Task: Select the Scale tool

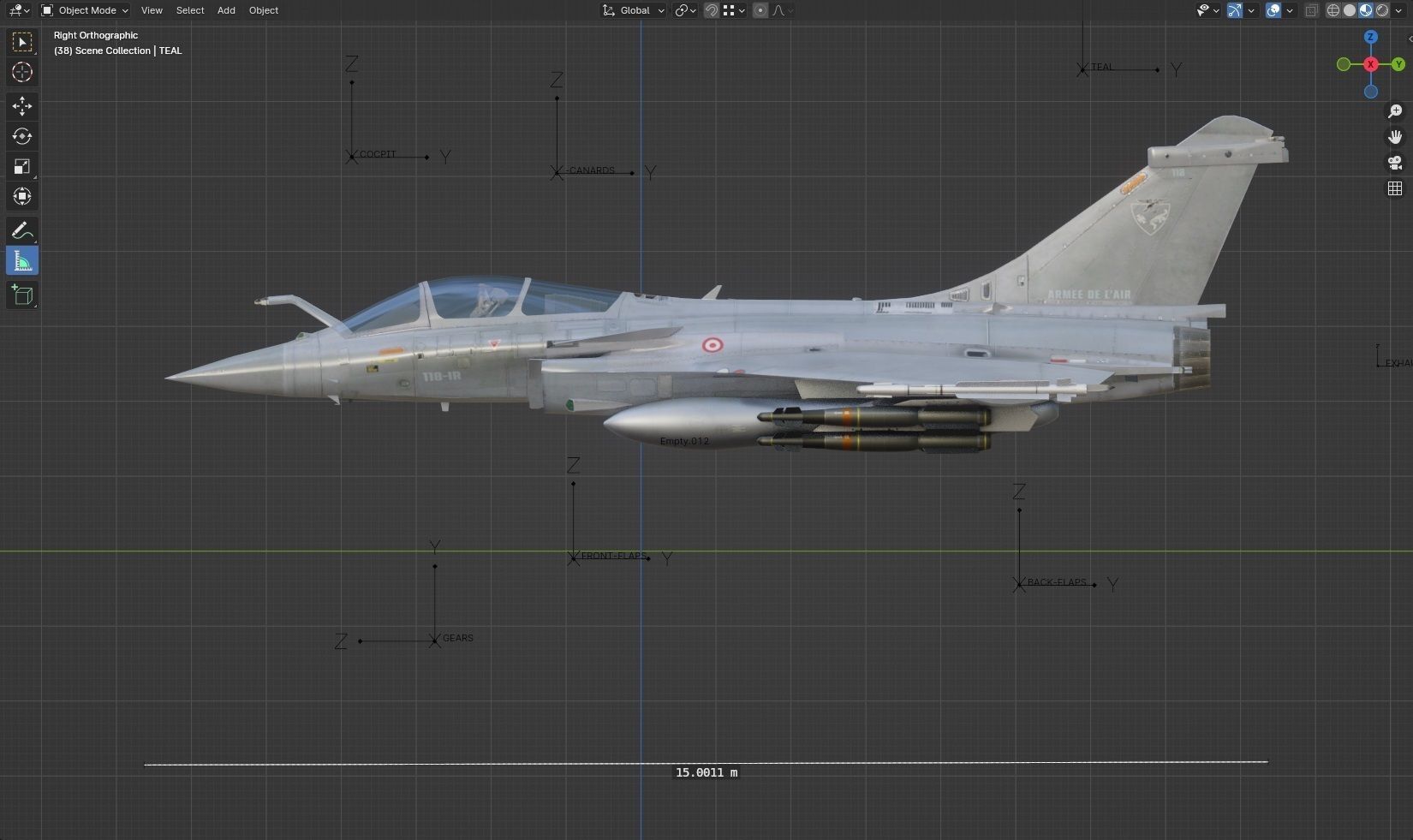Action: click(22, 166)
